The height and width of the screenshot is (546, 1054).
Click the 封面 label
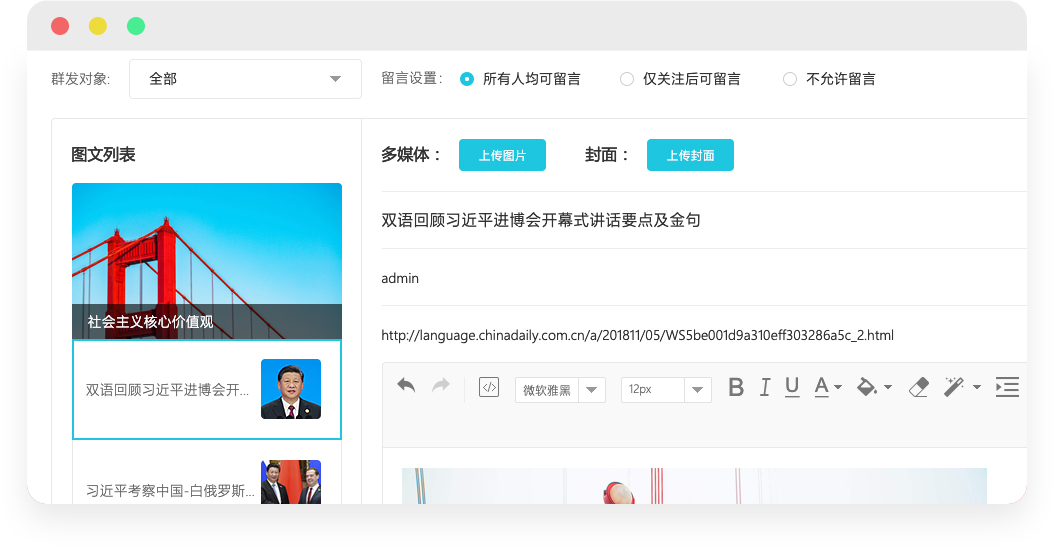[x=606, y=155]
